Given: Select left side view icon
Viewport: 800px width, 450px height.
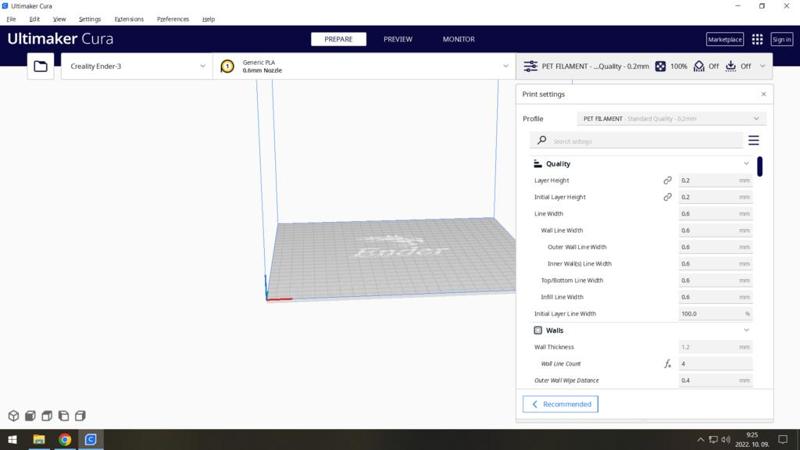Looking at the screenshot, I should click(64, 416).
